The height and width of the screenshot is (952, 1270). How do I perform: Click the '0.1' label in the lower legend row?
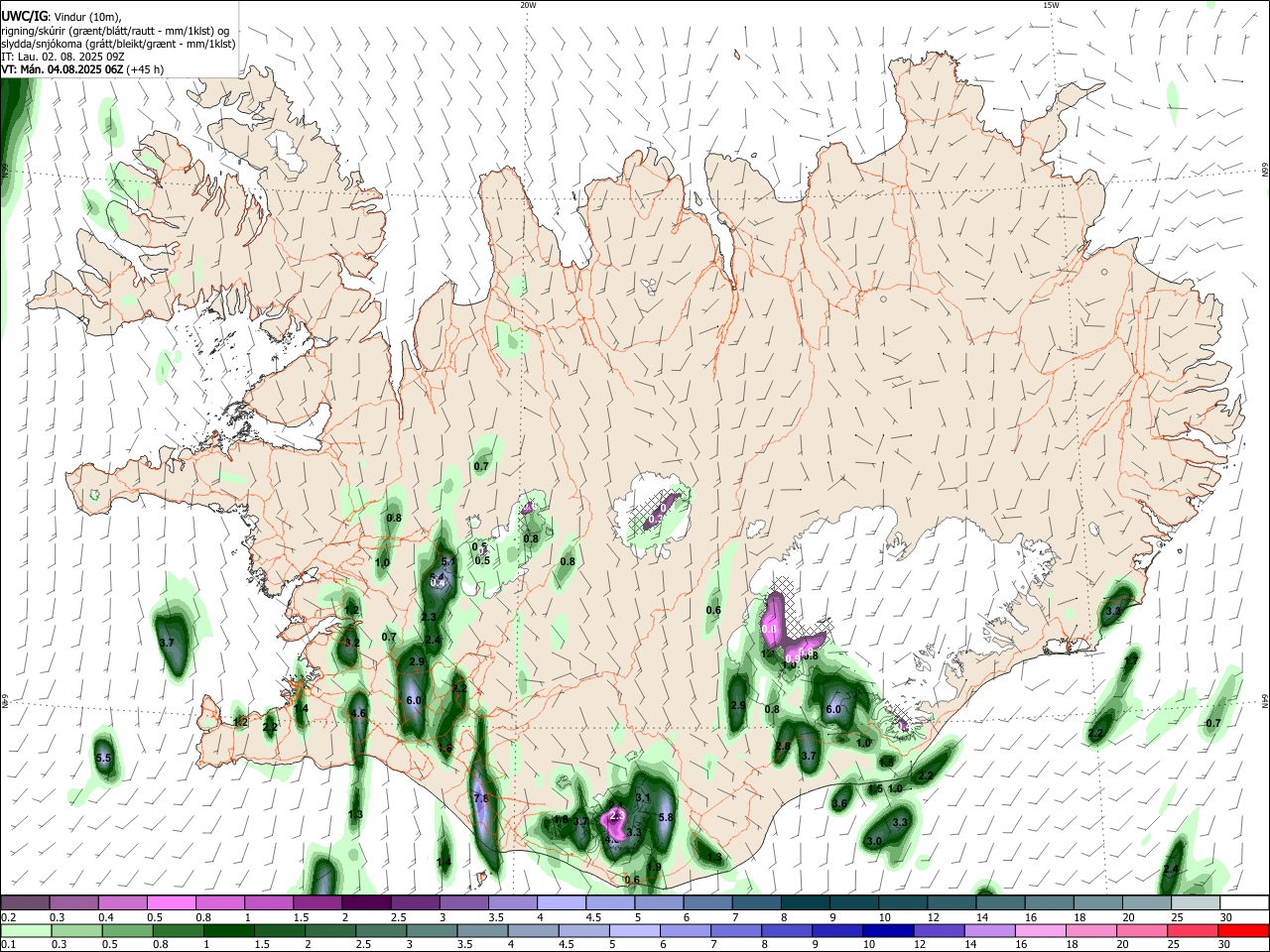(x=8, y=945)
